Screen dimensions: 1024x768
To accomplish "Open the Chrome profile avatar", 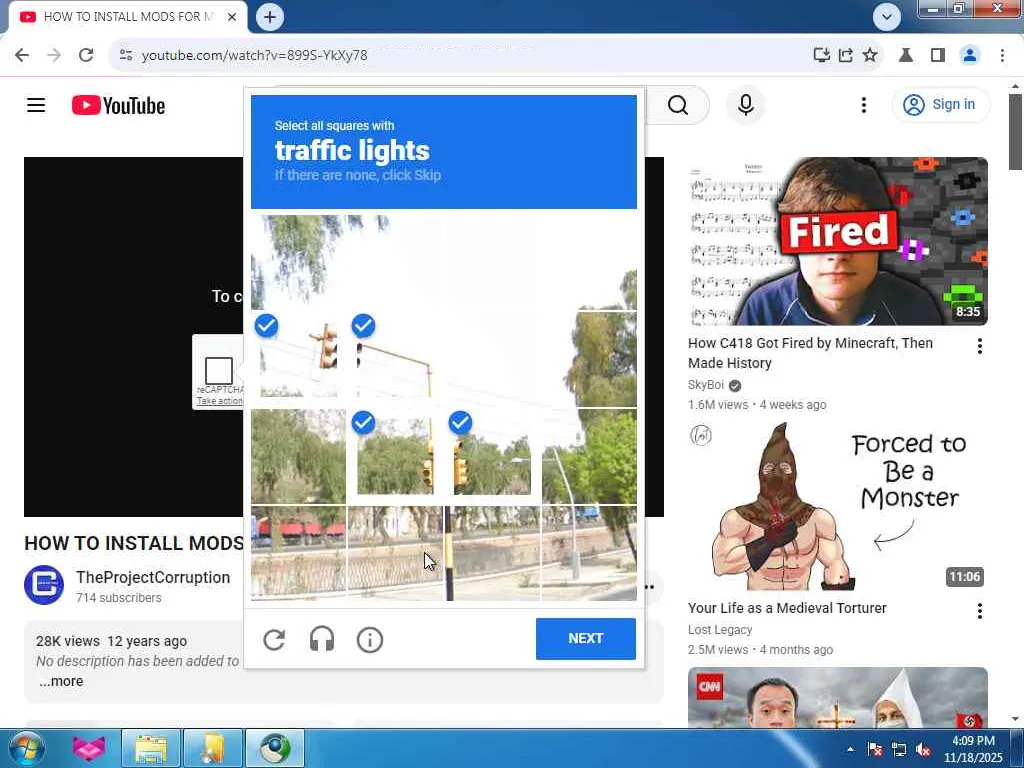I will pos(970,56).
